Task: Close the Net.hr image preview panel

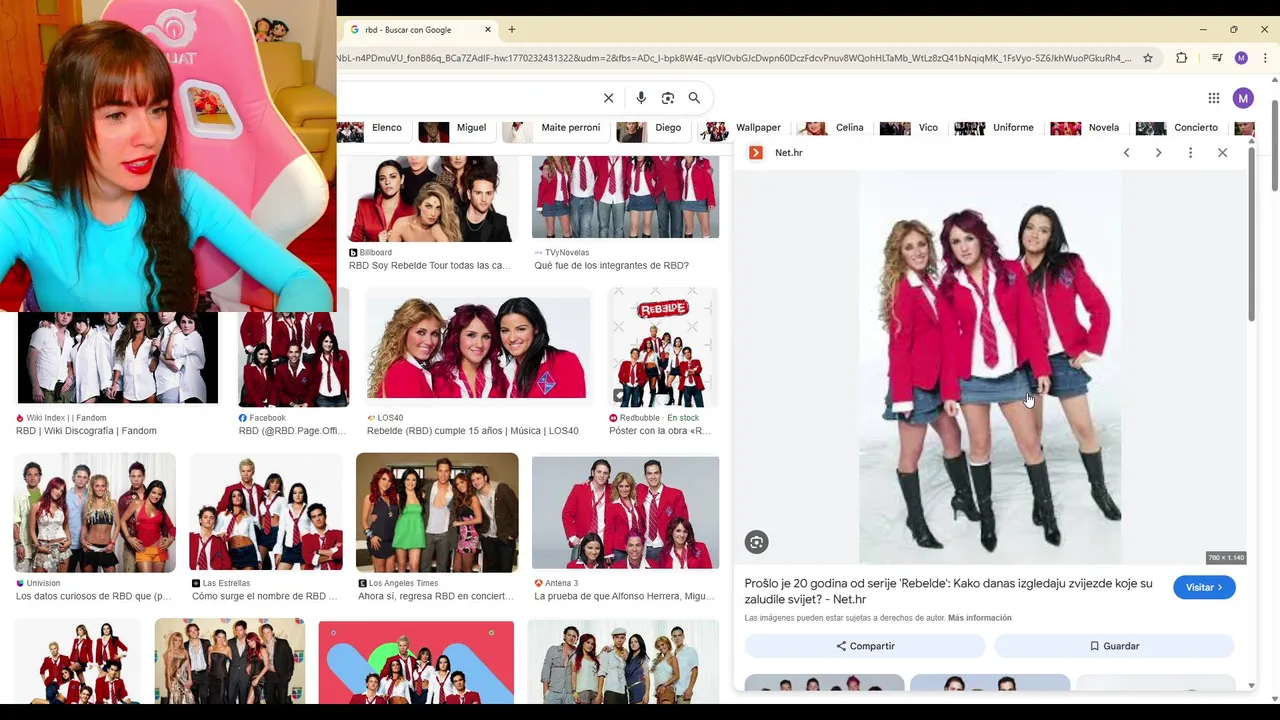Action: click(1222, 153)
